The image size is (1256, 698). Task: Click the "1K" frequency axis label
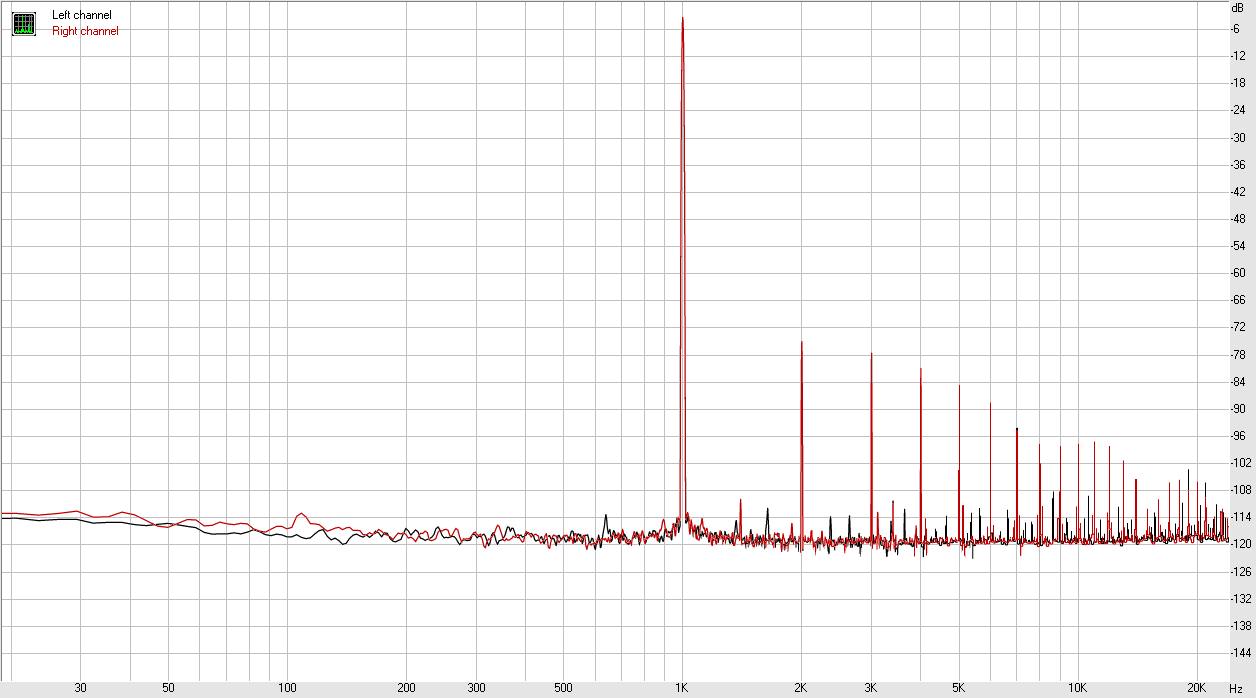click(682, 688)
